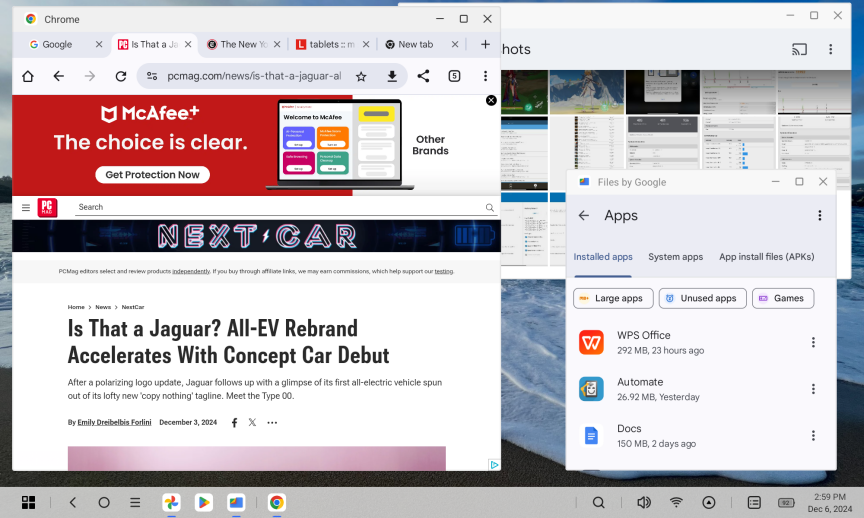Screen dimensions: 864x518
Task: Share the page from Chrome toolbar
Action: coord(423,76)
